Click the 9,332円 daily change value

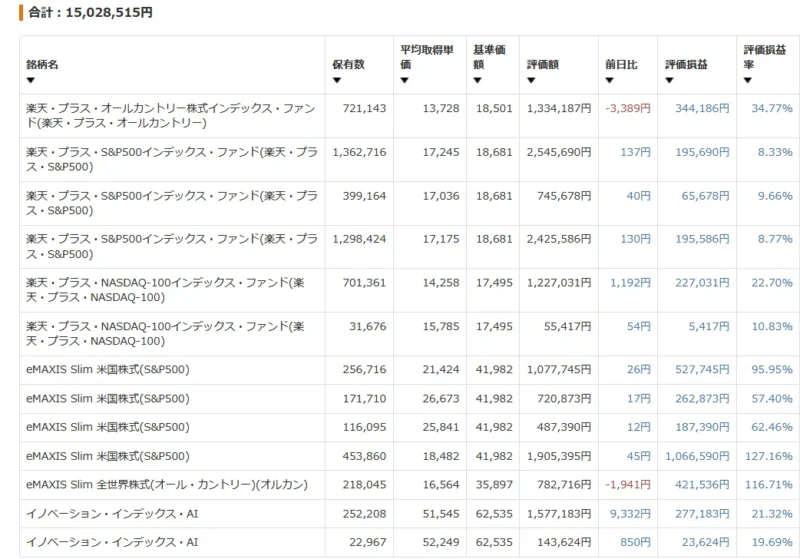(x=631, y=514)
